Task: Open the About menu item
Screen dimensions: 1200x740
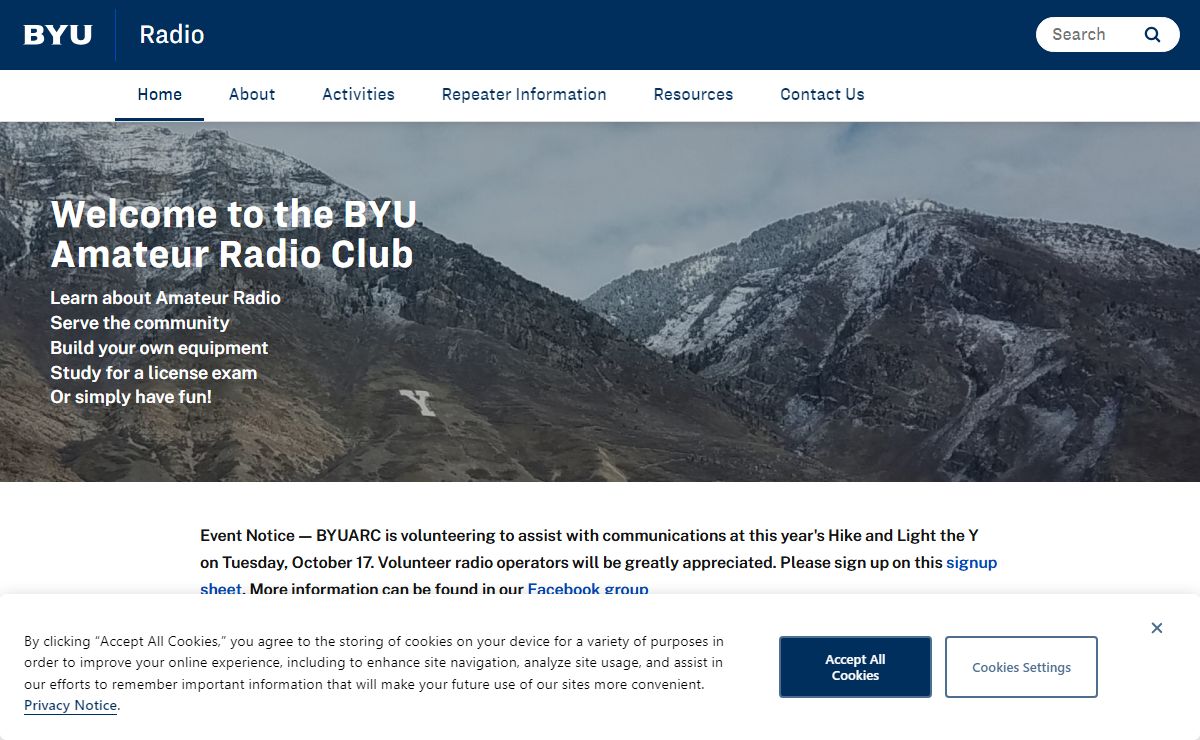Action: click(252, 94)
